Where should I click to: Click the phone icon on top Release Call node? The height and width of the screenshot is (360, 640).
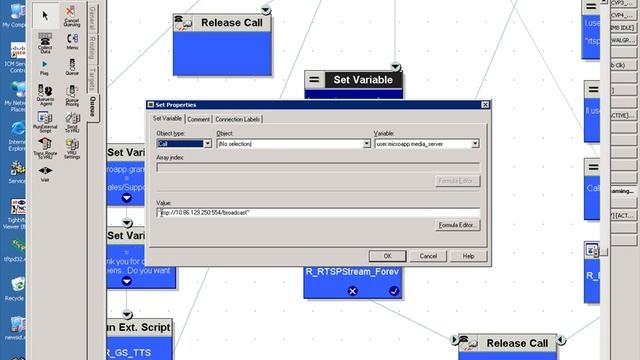point(183,23)
